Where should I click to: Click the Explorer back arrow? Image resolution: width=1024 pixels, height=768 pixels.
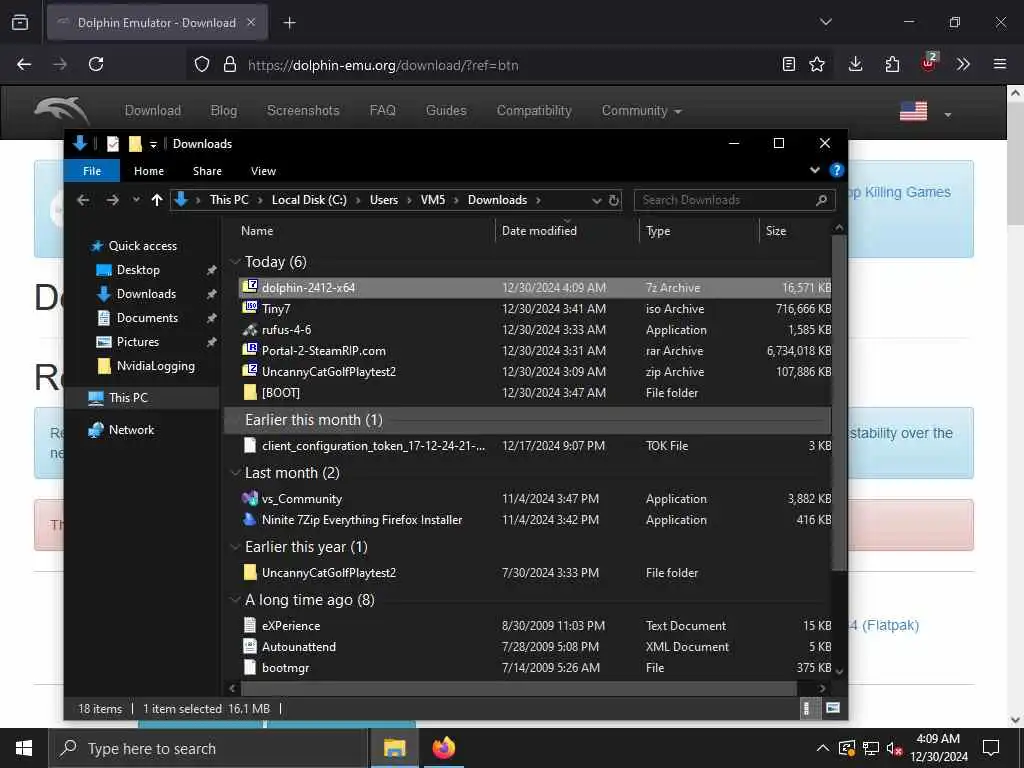(83, 200)
